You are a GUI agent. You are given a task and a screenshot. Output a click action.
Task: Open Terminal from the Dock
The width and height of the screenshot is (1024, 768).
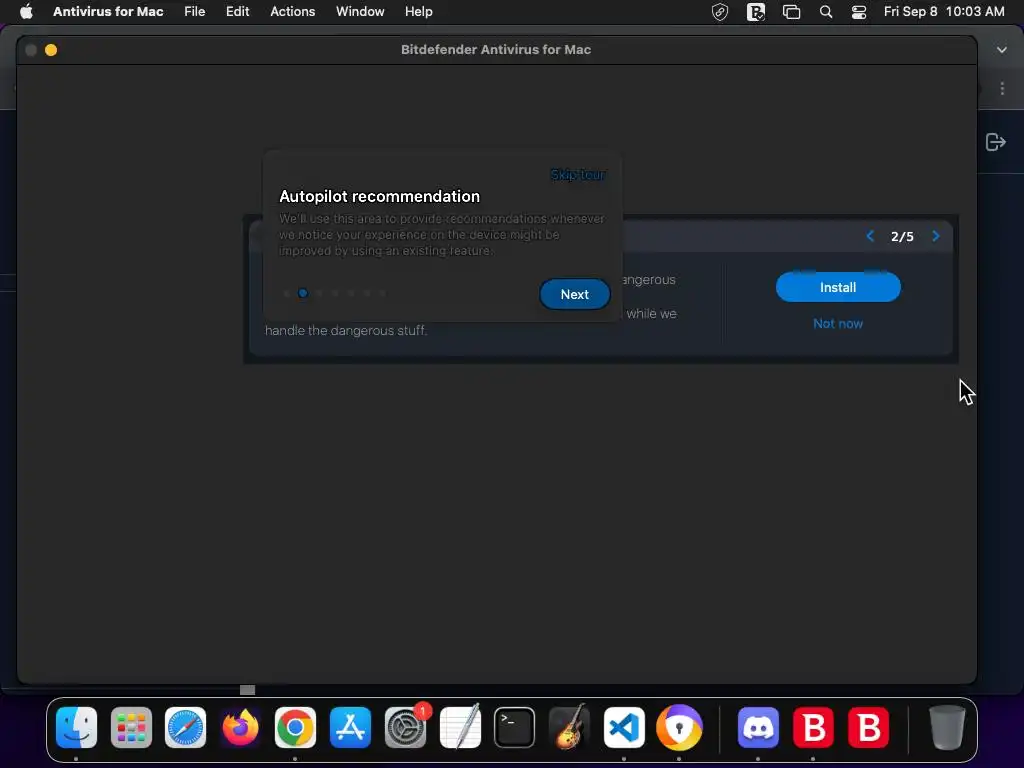[x=515, y=728]
